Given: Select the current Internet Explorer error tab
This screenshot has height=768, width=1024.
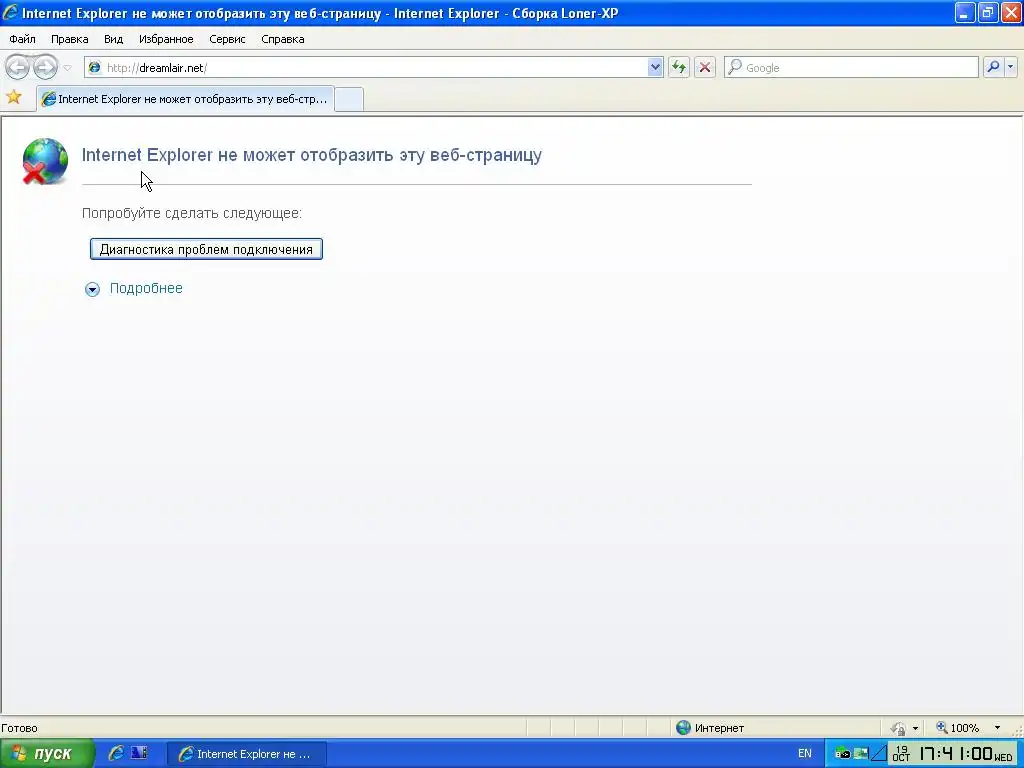Looking at the screenshot, I should pyautogui.click(x=185, y=99).
